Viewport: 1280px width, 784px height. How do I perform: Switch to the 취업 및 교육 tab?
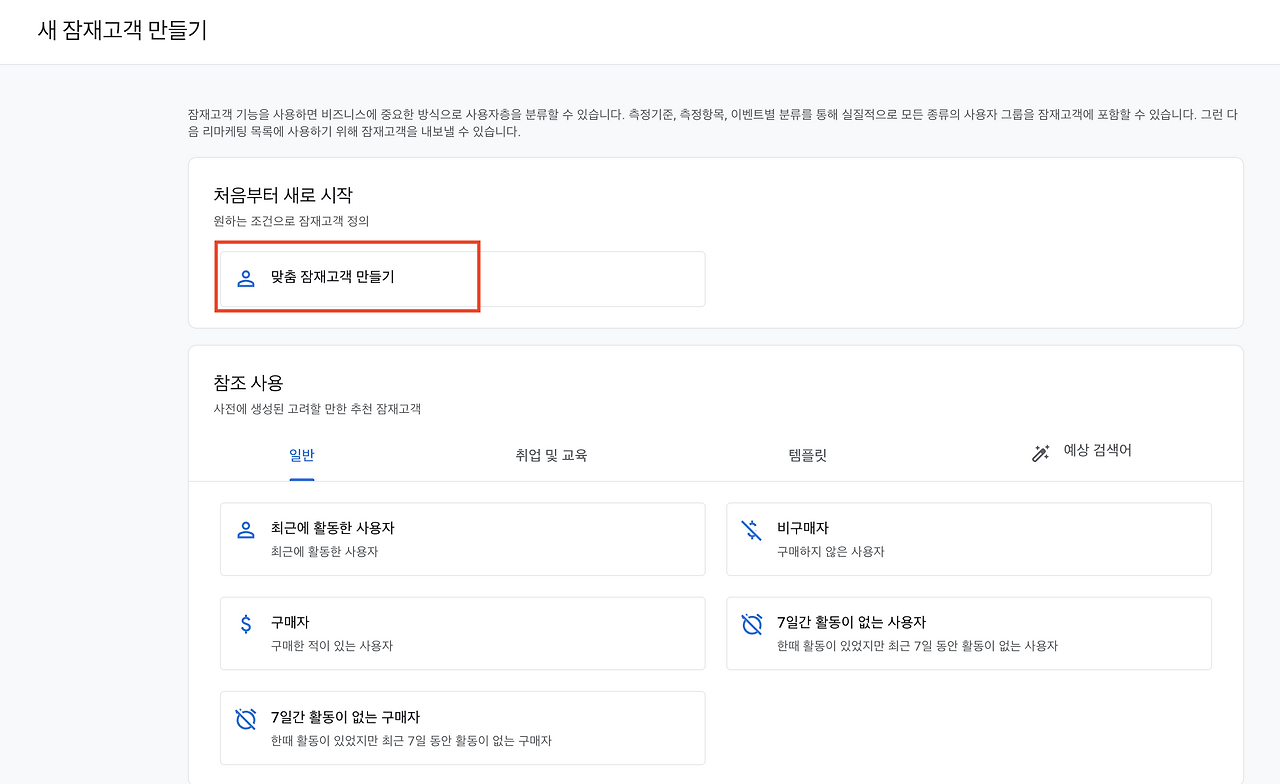tap(549, 454)
